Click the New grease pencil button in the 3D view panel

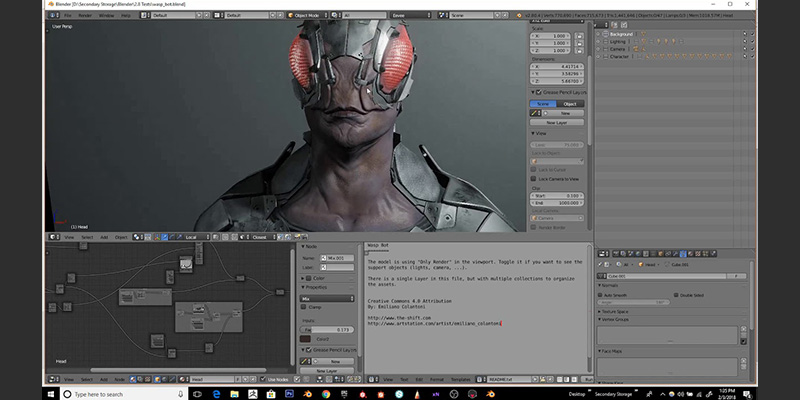pyautogui.click(x=565, y=113)
